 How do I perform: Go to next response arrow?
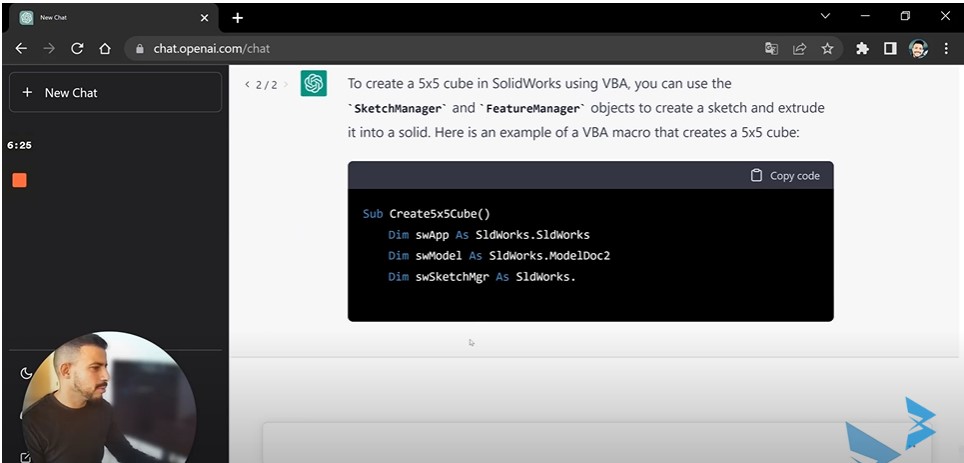286,84
